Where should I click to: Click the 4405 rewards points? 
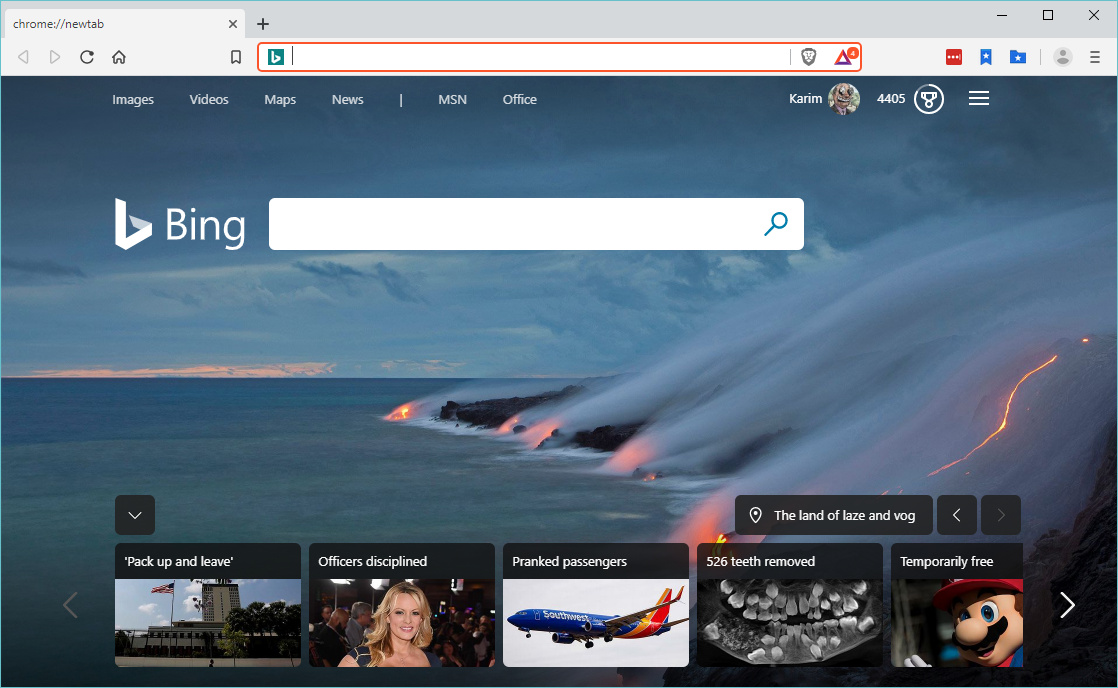[x=891, y=98]
